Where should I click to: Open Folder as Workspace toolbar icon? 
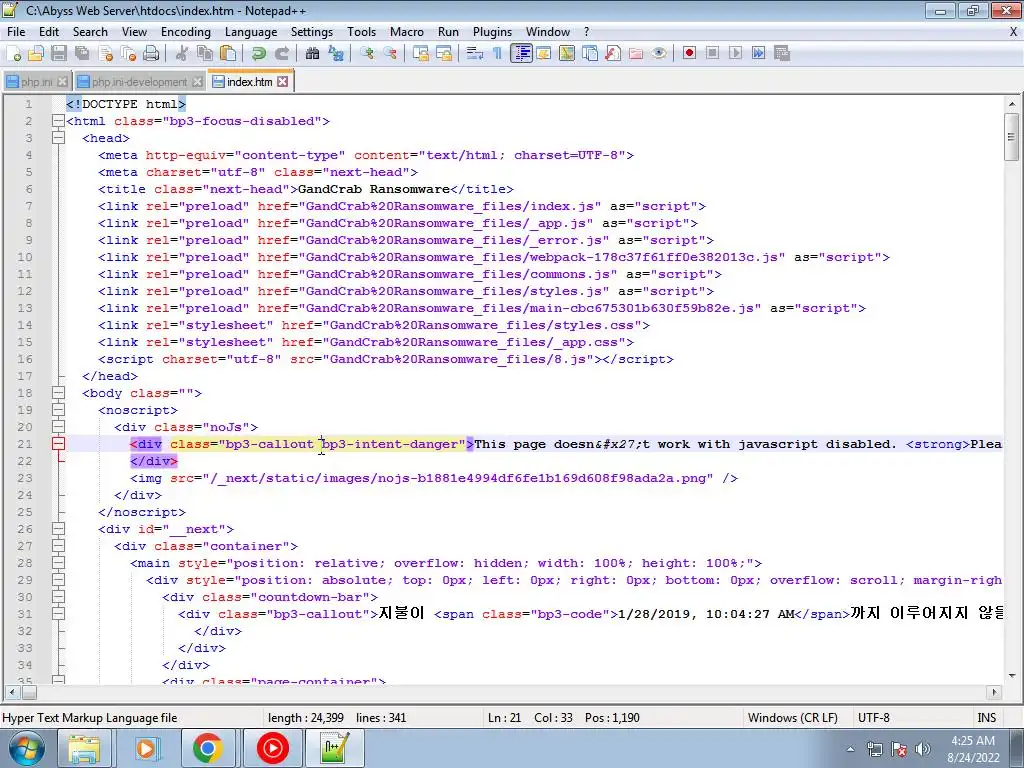(635, 54)
